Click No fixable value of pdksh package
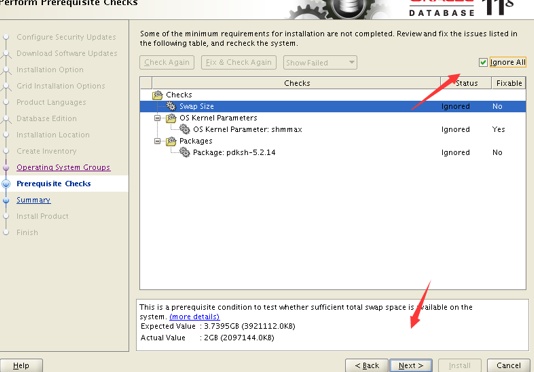Image resolution: width=534 pixels, height=372 pixels. [x=497, y=152]
